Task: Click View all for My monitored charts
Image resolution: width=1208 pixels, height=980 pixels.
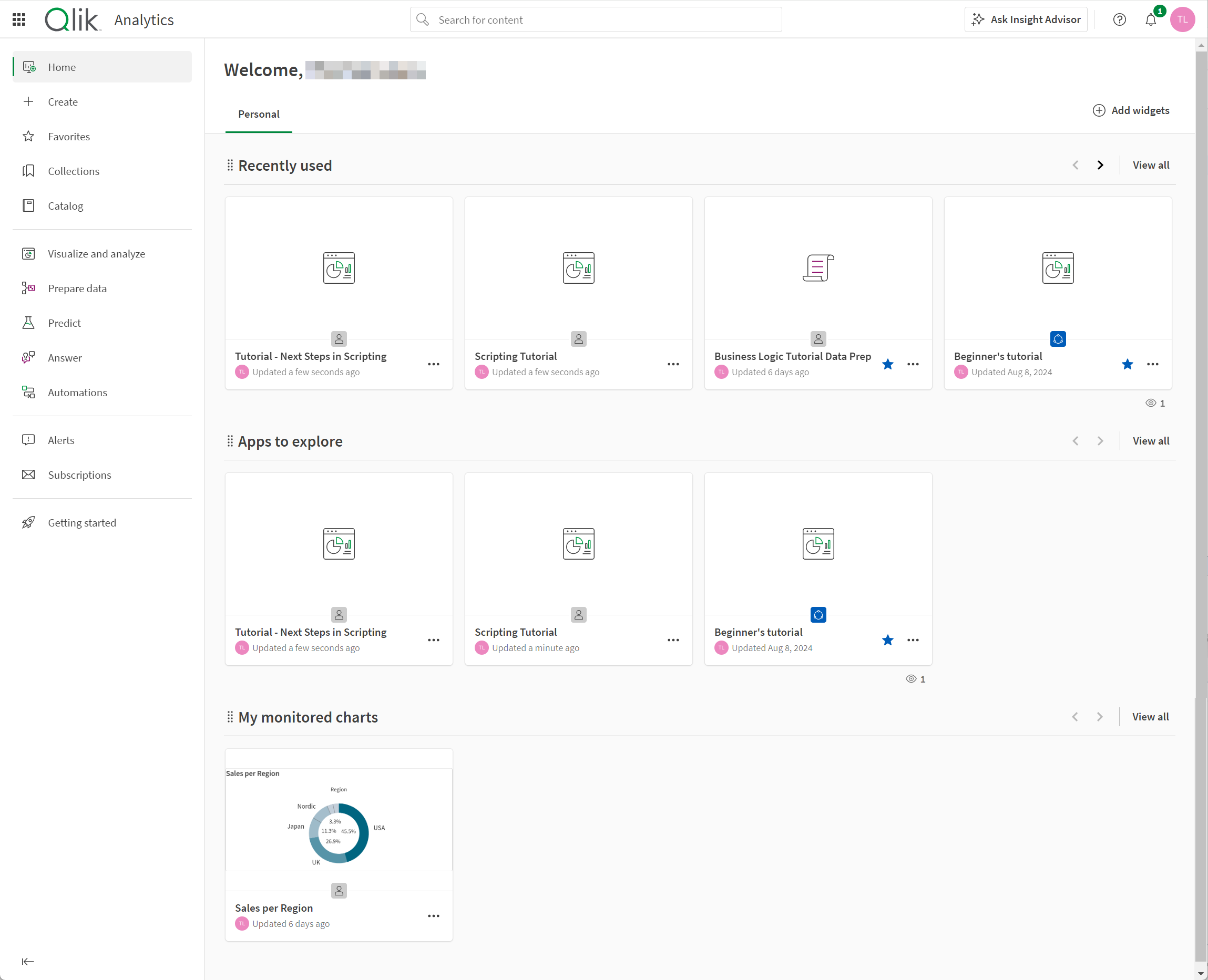Action: (1151, 716)
